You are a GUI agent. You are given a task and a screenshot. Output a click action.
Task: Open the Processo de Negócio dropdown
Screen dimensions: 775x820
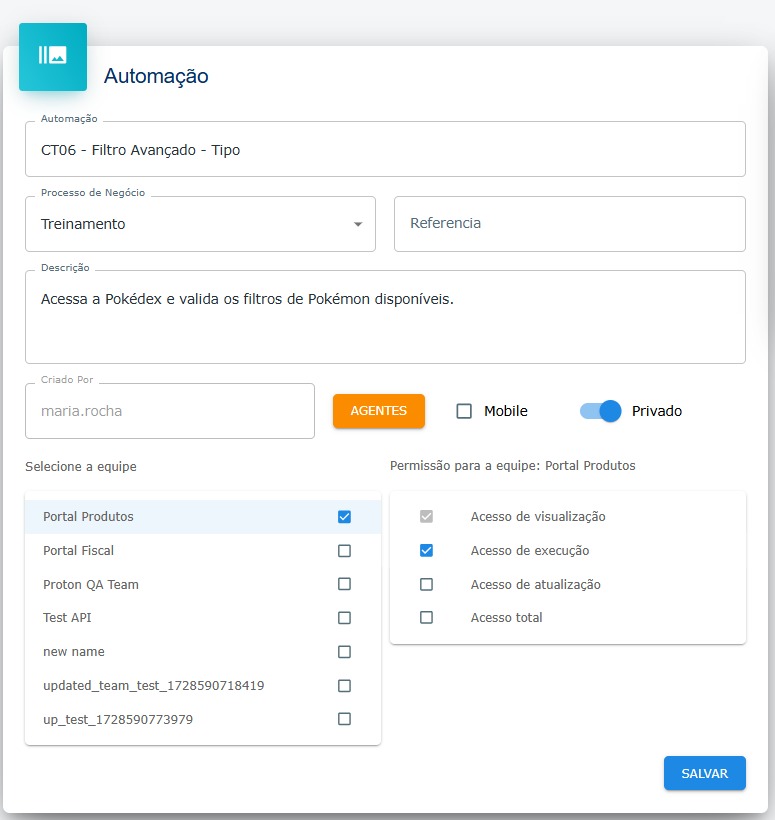pos(200,224)
